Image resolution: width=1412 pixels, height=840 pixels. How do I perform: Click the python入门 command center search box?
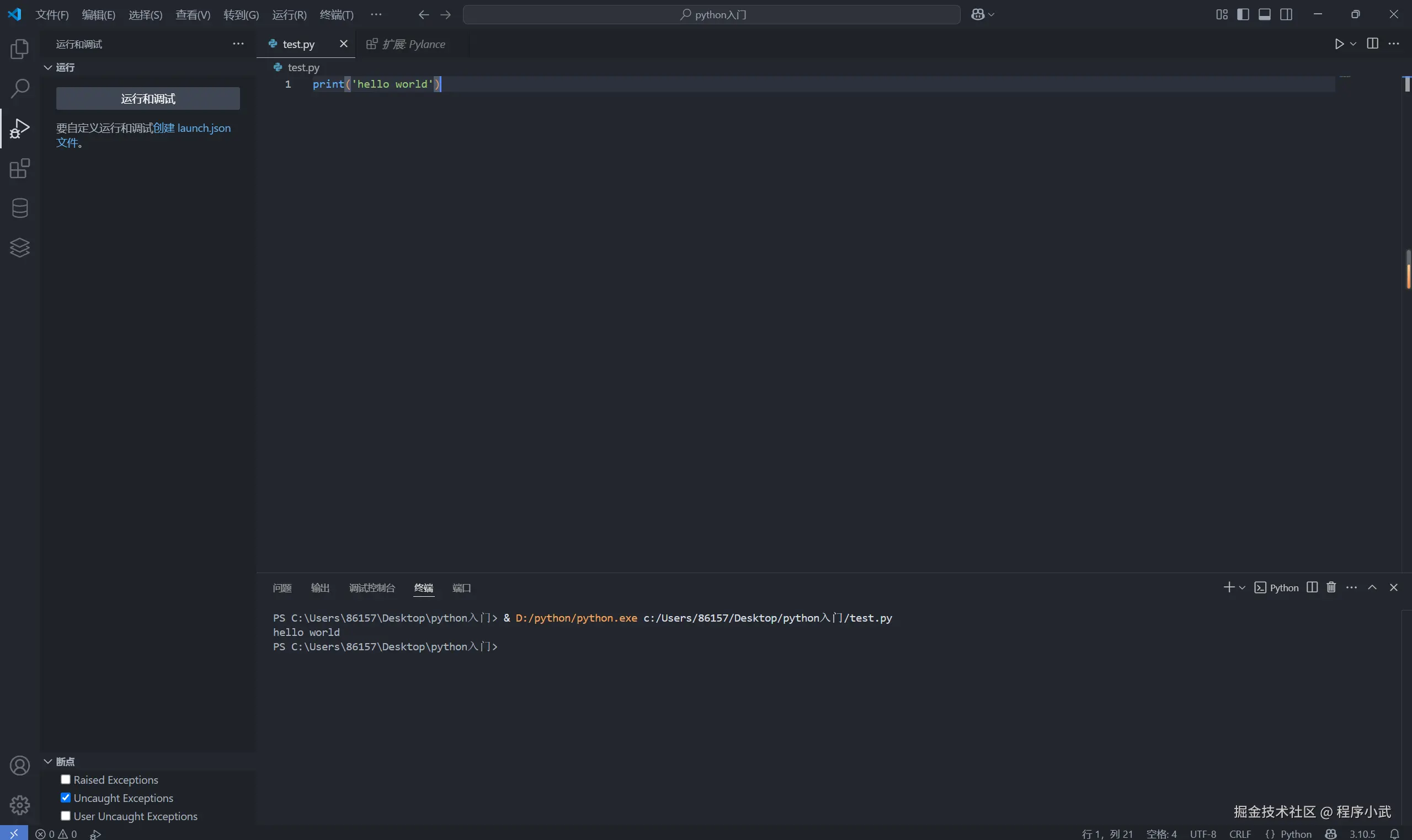(711, 15)
